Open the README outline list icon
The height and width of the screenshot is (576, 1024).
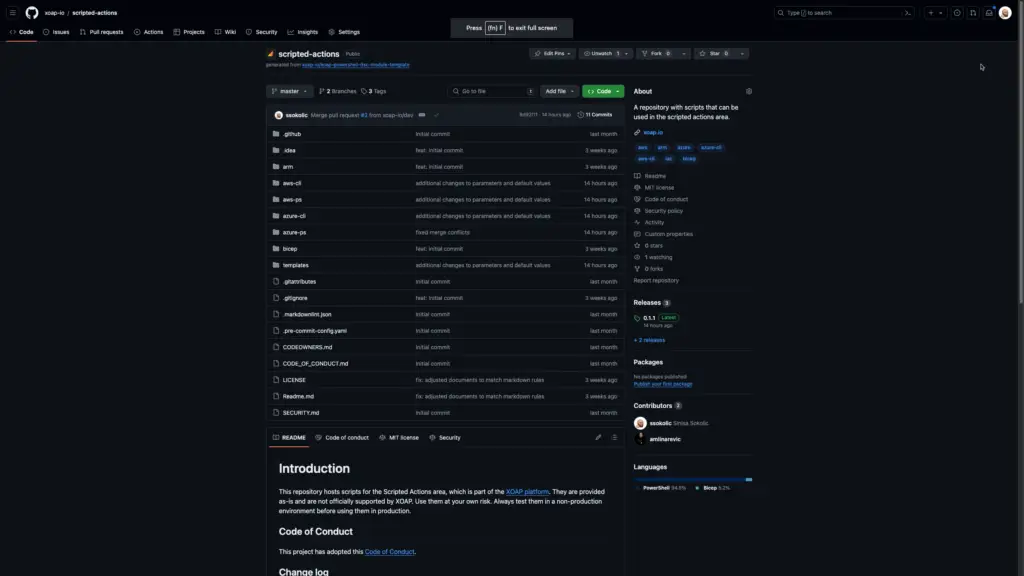pyautogui.click(x=615, y=438)
